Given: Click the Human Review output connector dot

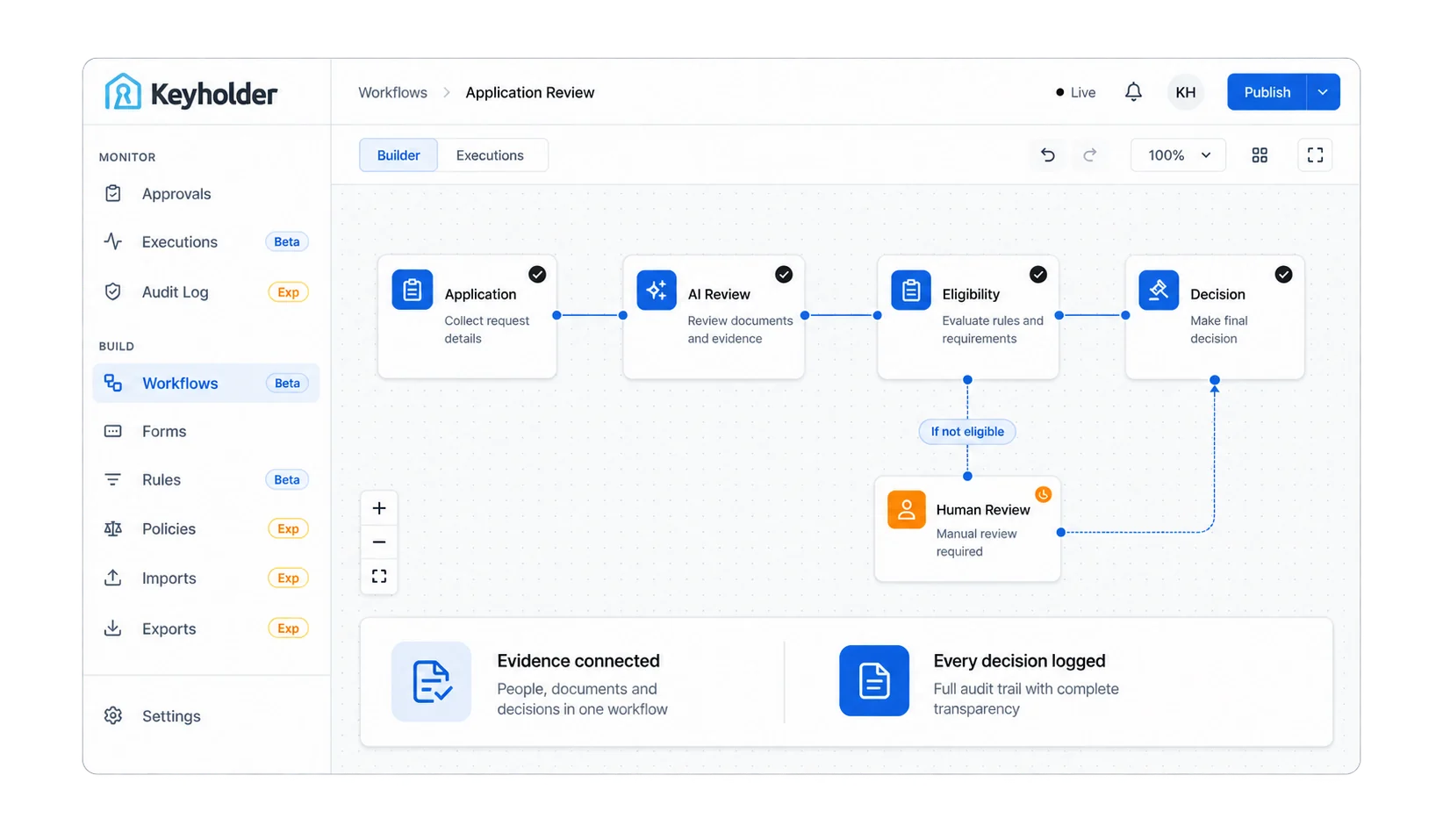Looking at the screenshot, I should tap(1061, 532).
